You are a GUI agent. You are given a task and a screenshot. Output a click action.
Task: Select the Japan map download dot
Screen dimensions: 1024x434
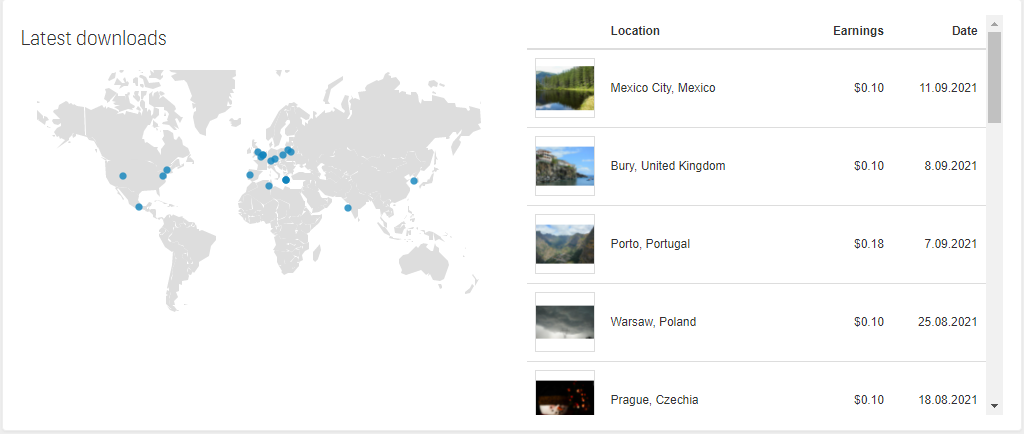pos(413,181)
